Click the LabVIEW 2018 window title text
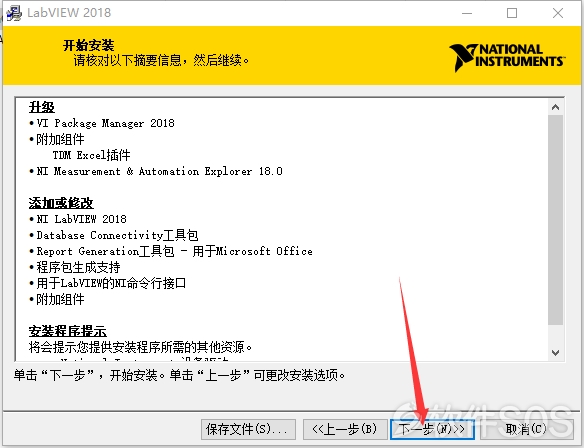Screen dimensions: 584x448 (x=69, y=13)
